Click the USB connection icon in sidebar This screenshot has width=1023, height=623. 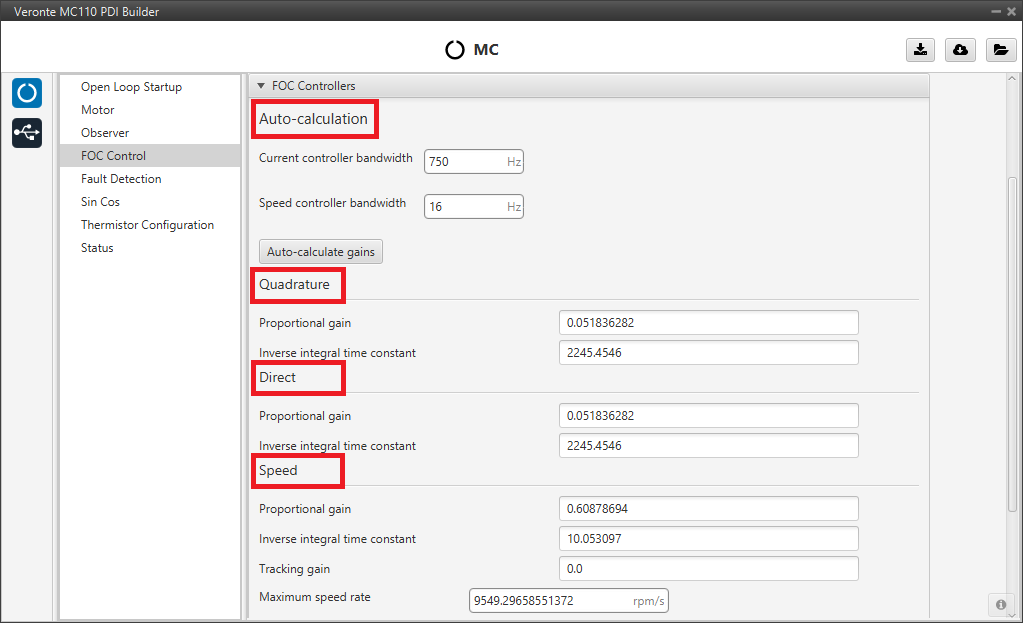(27, 133)
